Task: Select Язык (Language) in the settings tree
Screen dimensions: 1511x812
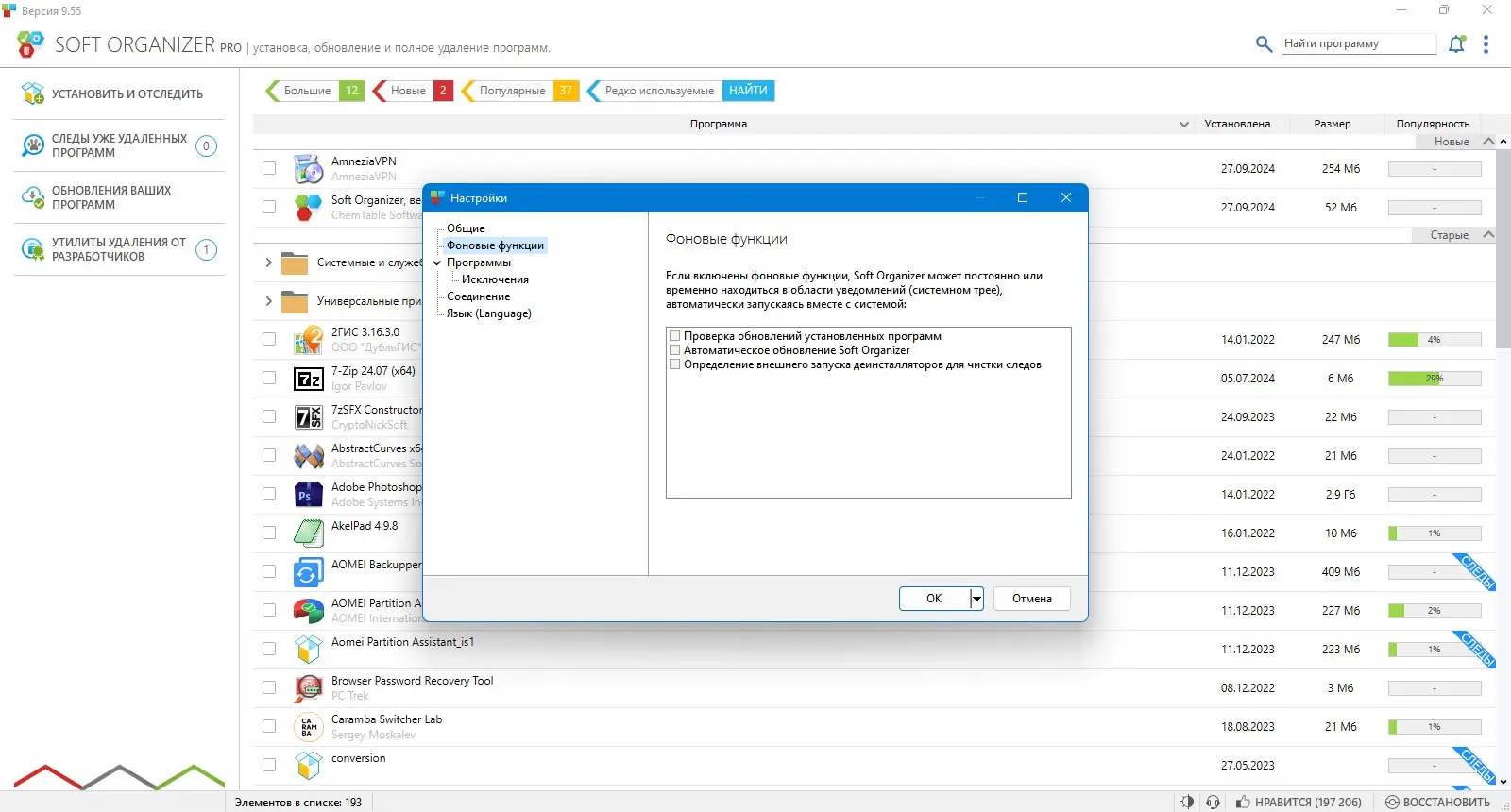Action: [x=489, y=313]
